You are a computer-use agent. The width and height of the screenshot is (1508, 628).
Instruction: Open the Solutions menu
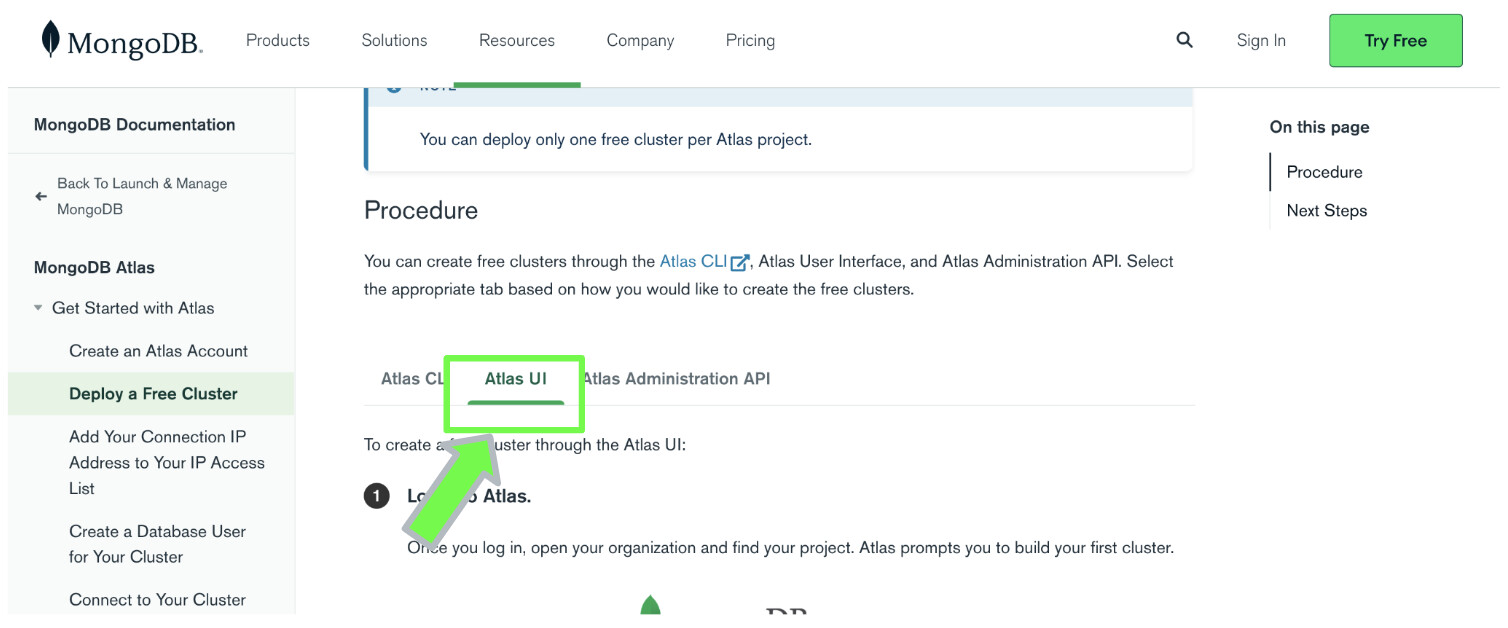[394, 40]
